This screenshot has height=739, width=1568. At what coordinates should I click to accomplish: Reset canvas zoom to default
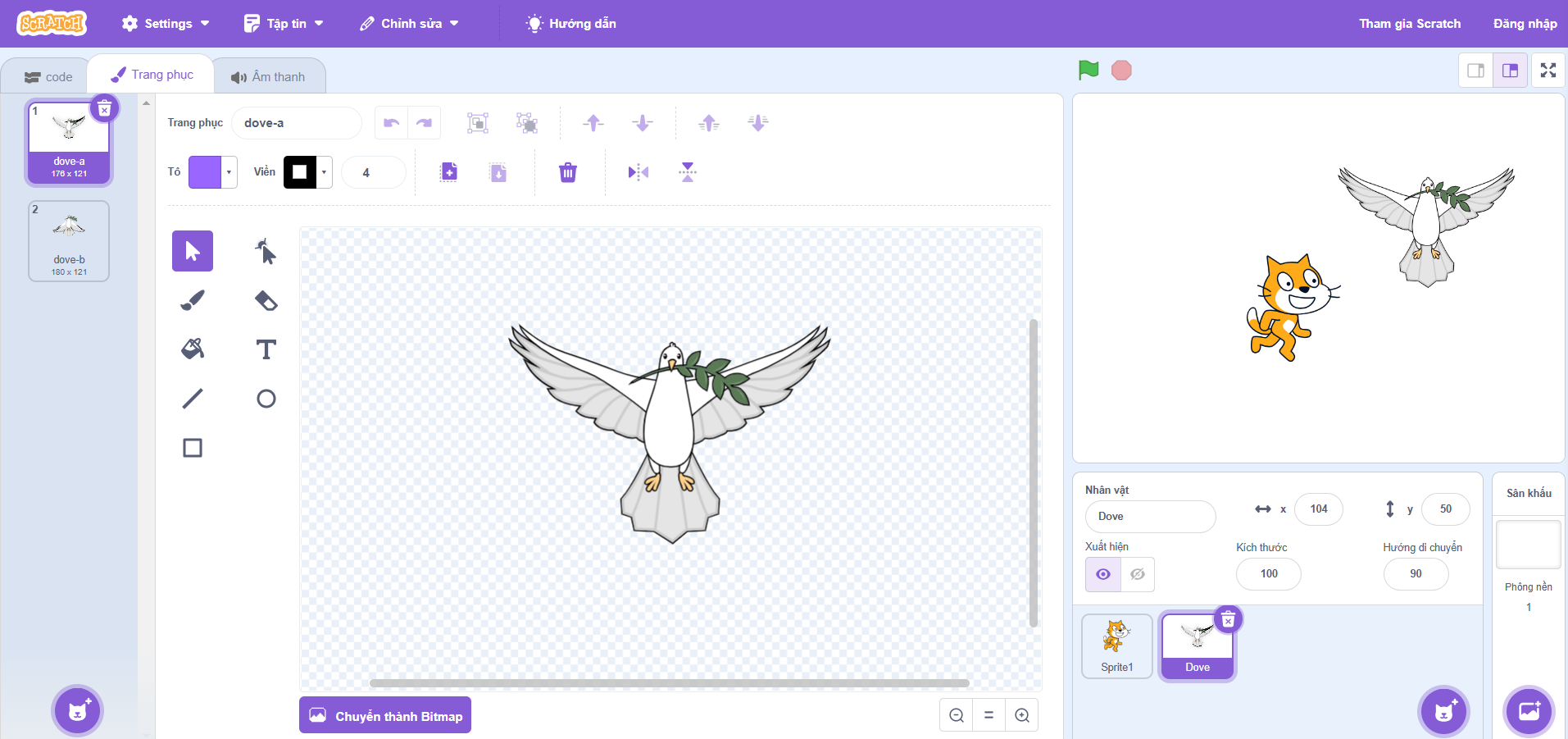click(x=989, y=715)
